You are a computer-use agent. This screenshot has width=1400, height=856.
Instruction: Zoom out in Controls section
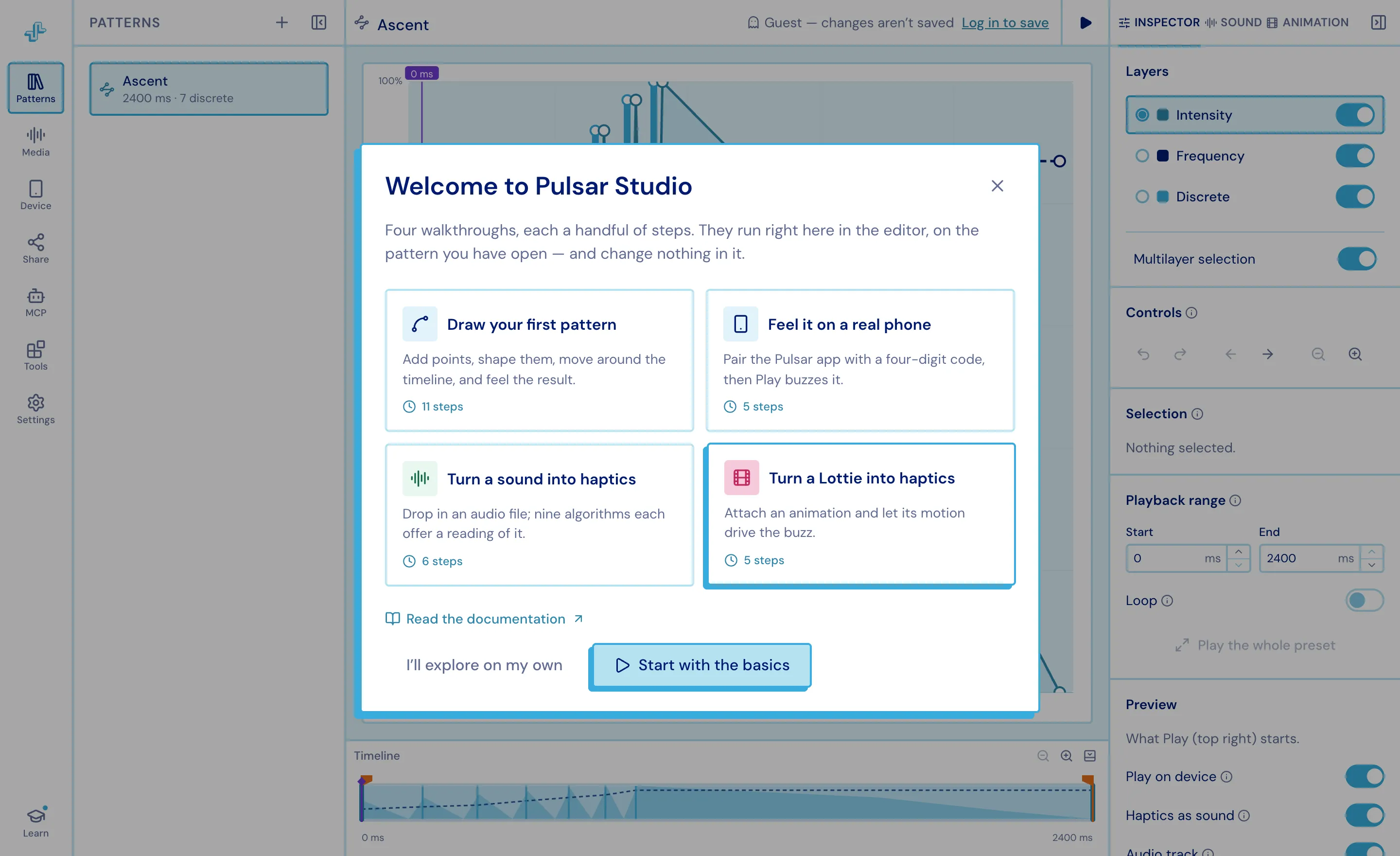[1318, 354]
